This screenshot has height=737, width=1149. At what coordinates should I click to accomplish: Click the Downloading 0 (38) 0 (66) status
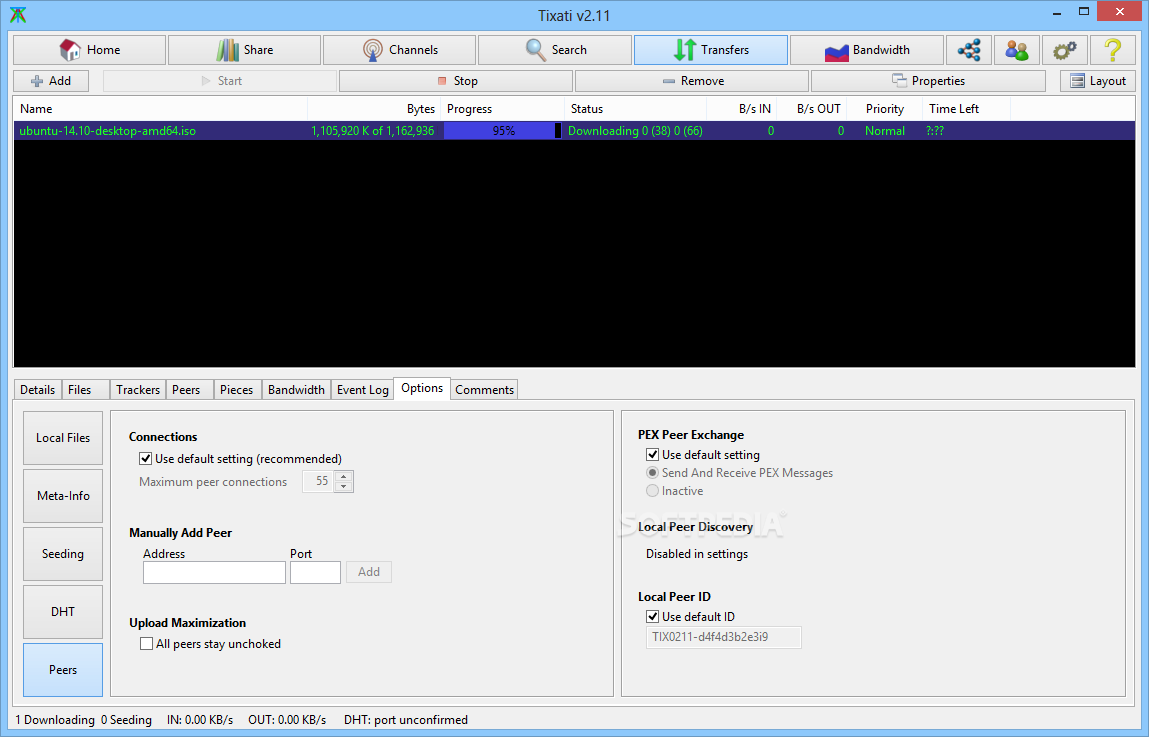point(635,131)
